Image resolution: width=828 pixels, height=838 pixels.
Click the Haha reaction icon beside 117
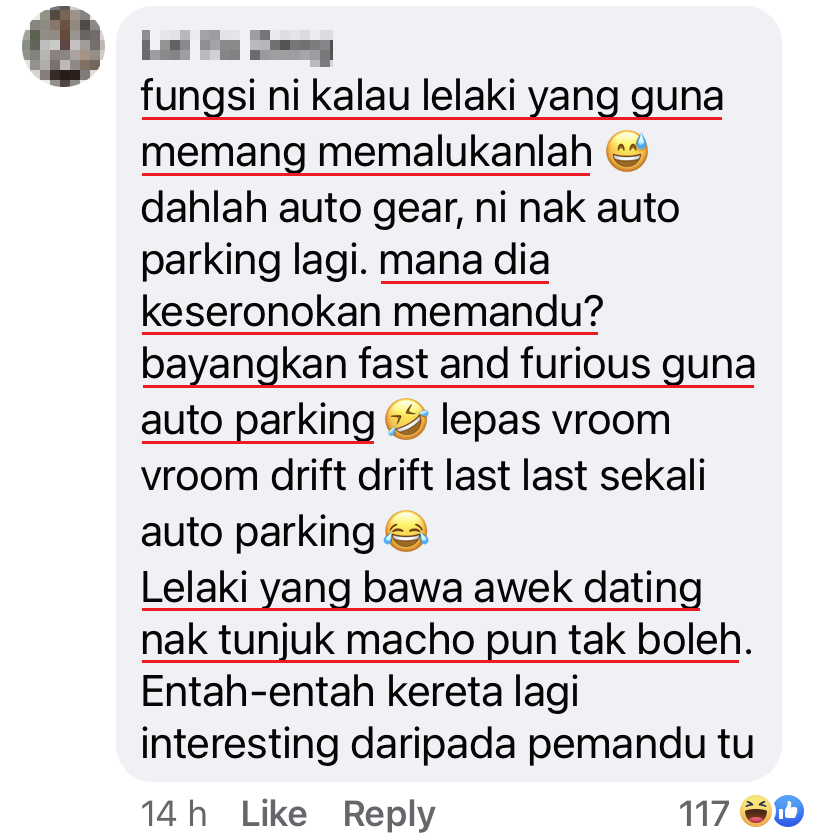[755, 811]
